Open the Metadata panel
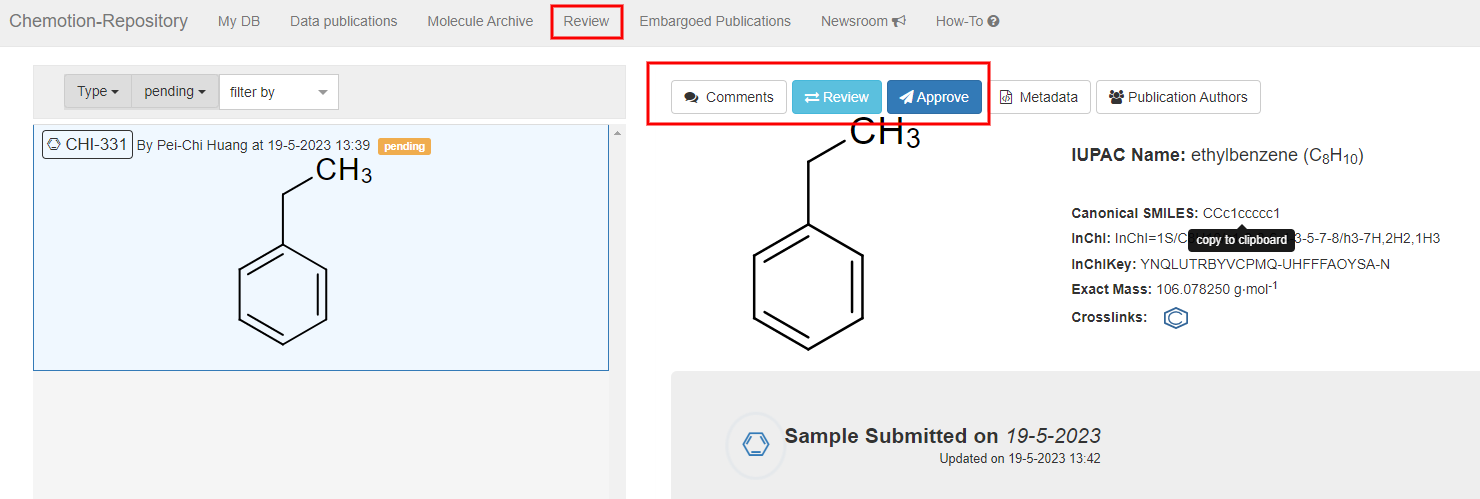 1039,97
